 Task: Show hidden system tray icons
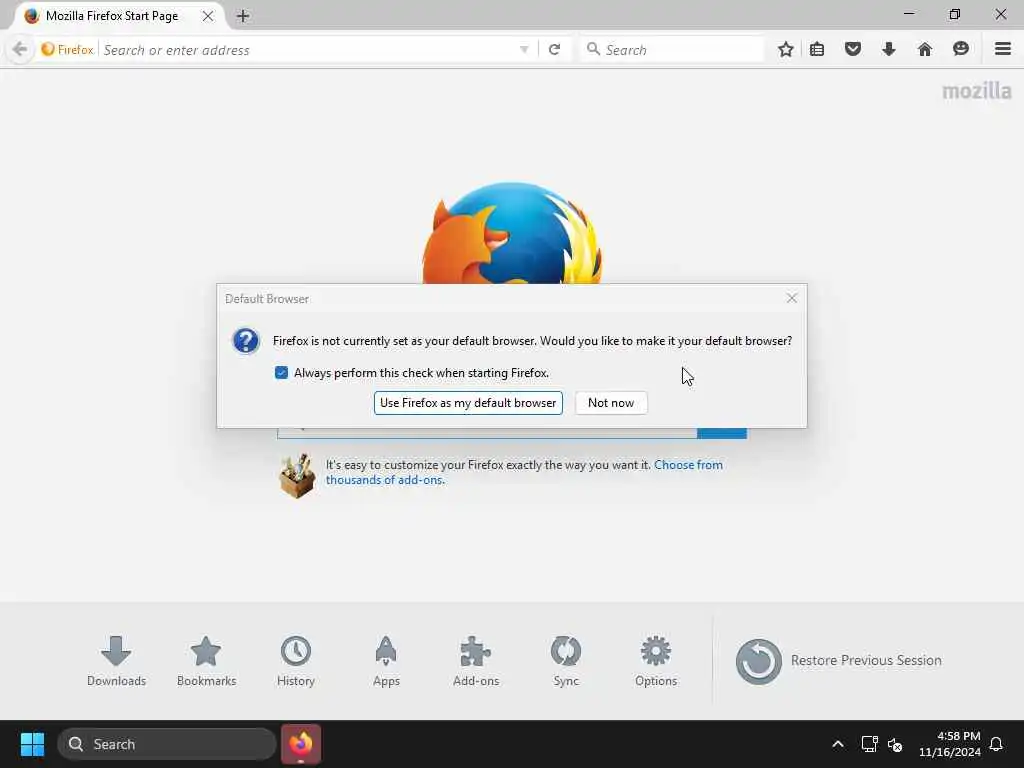pyautogui.click(x=838, y=744)
